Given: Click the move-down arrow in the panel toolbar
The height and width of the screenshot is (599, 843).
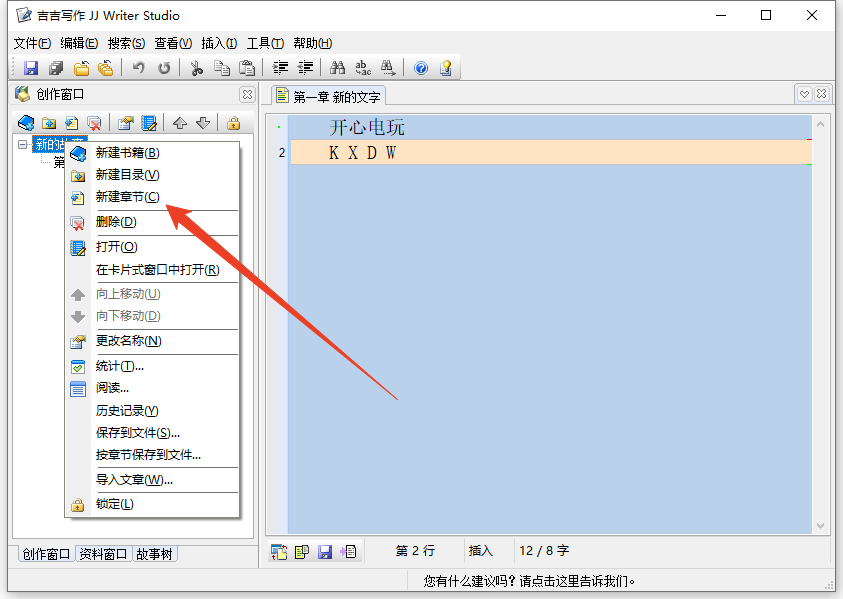Looking at the screenshot, I should point(204,122).
